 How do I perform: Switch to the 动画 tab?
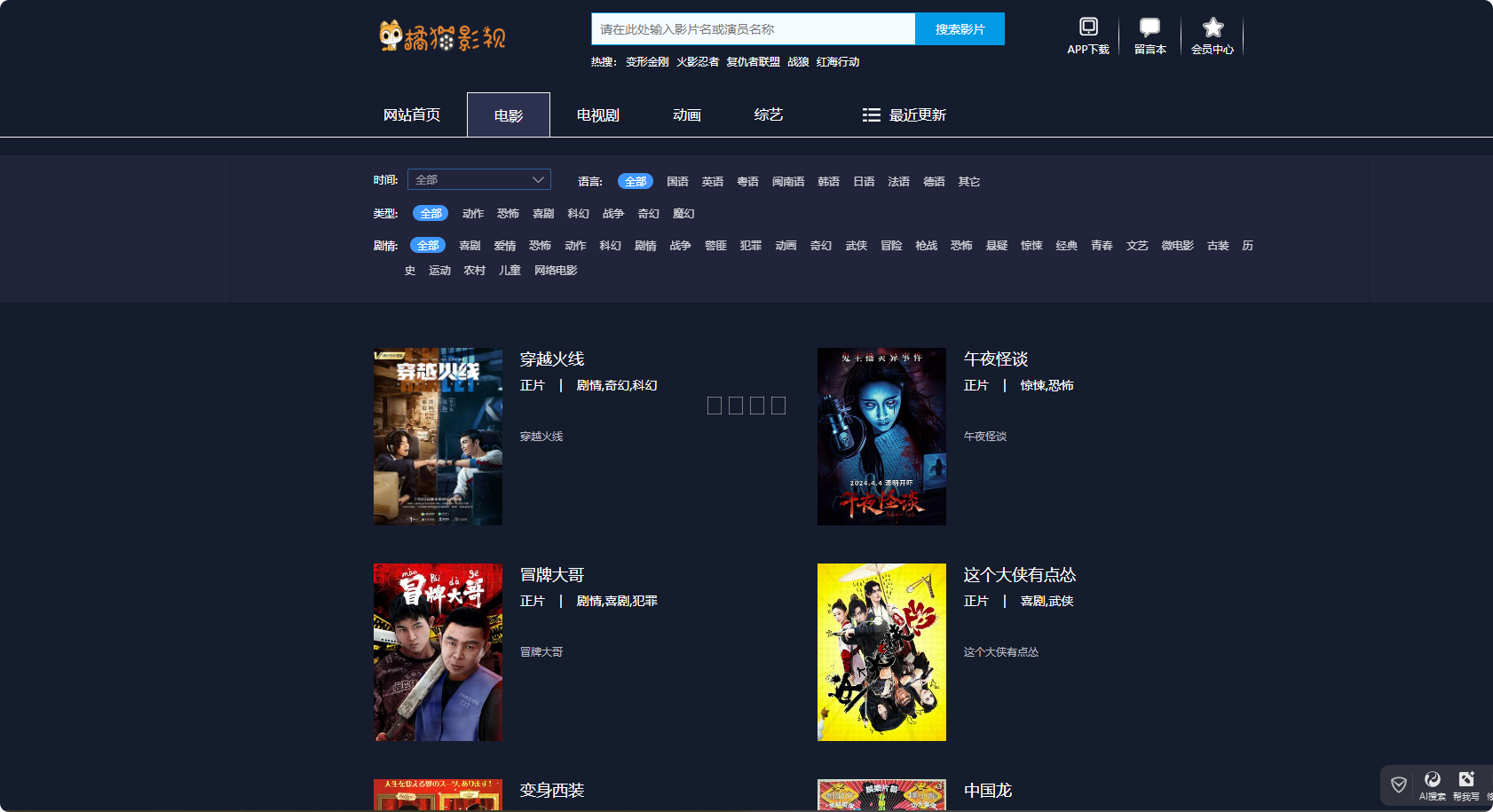(x=687, y=115)
